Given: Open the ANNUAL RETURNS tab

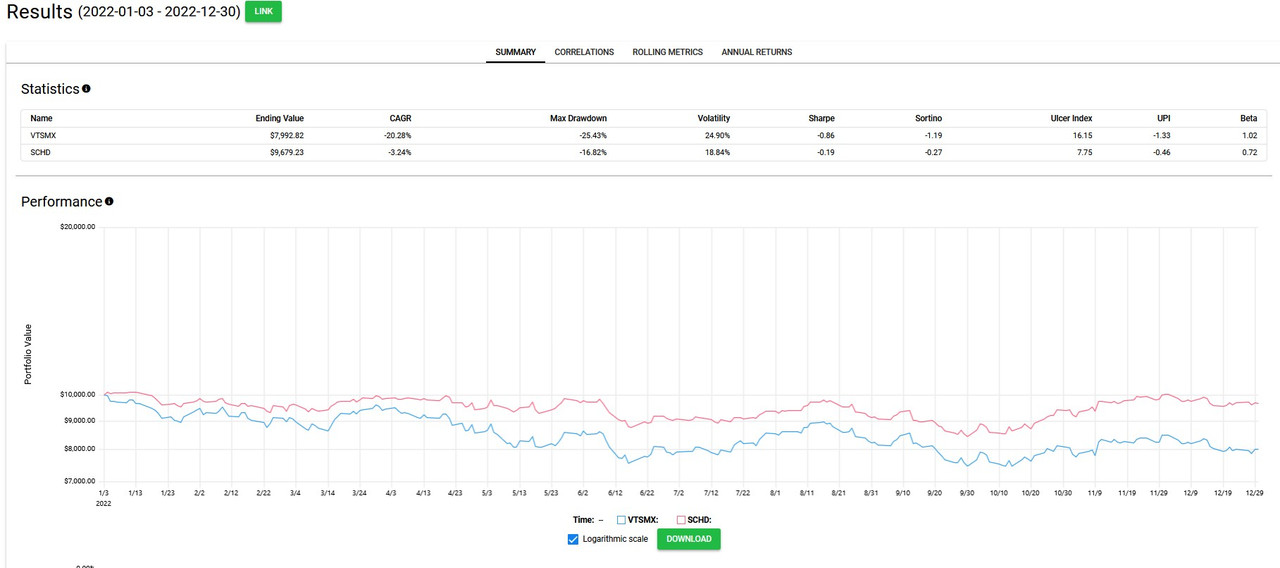Looking at the screenshot, I should click(757, 52).
